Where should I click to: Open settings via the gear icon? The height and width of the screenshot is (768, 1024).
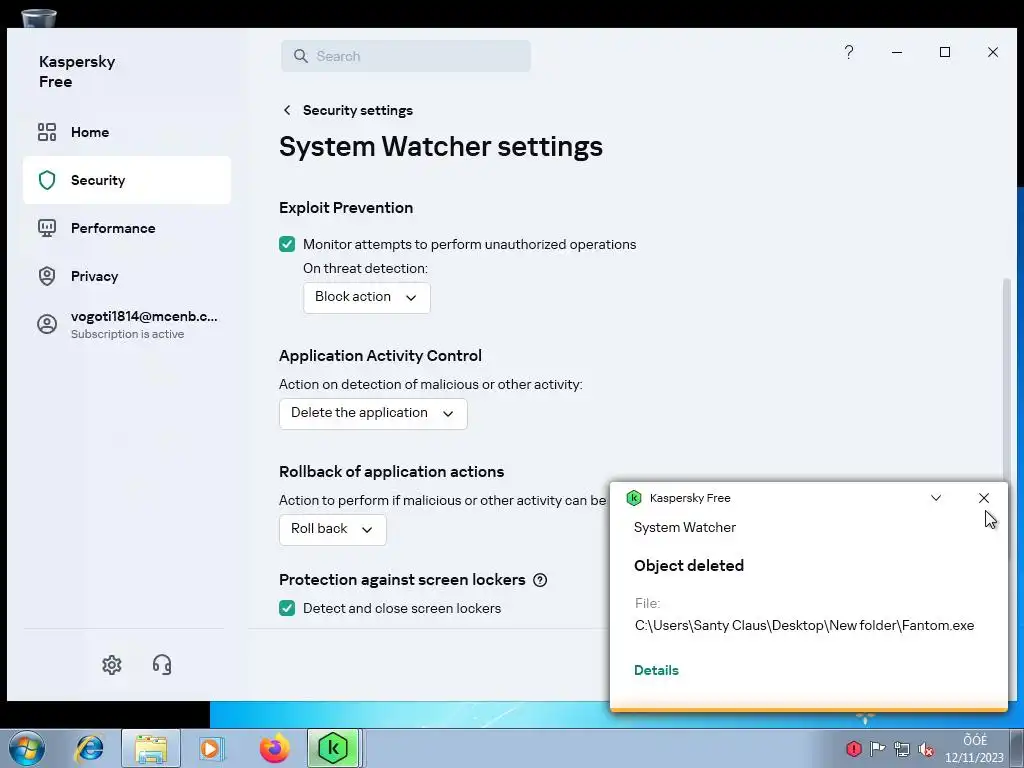point(112,665)
